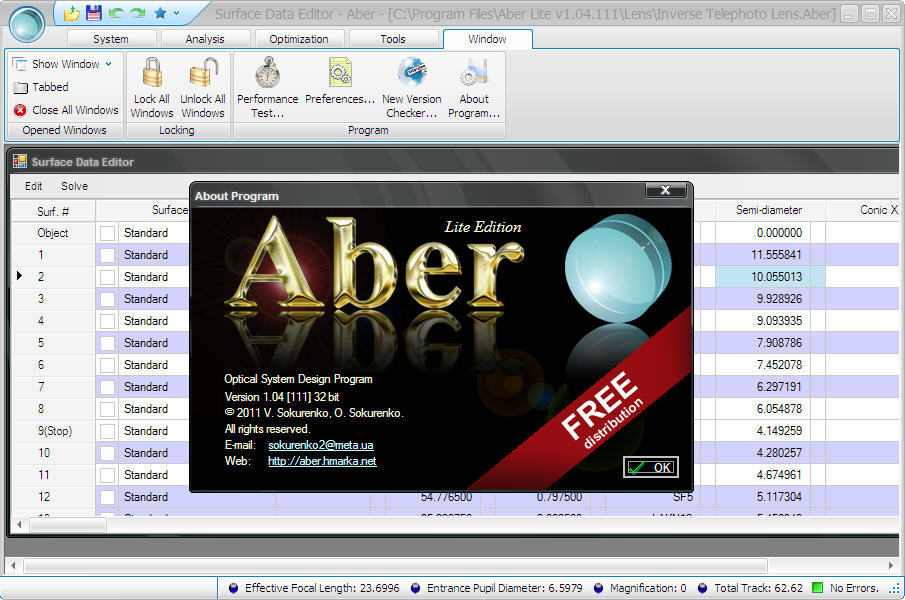Visit the http://aber.hmarka.net web link
Screen dimensions: 905x600
point(322,461)
